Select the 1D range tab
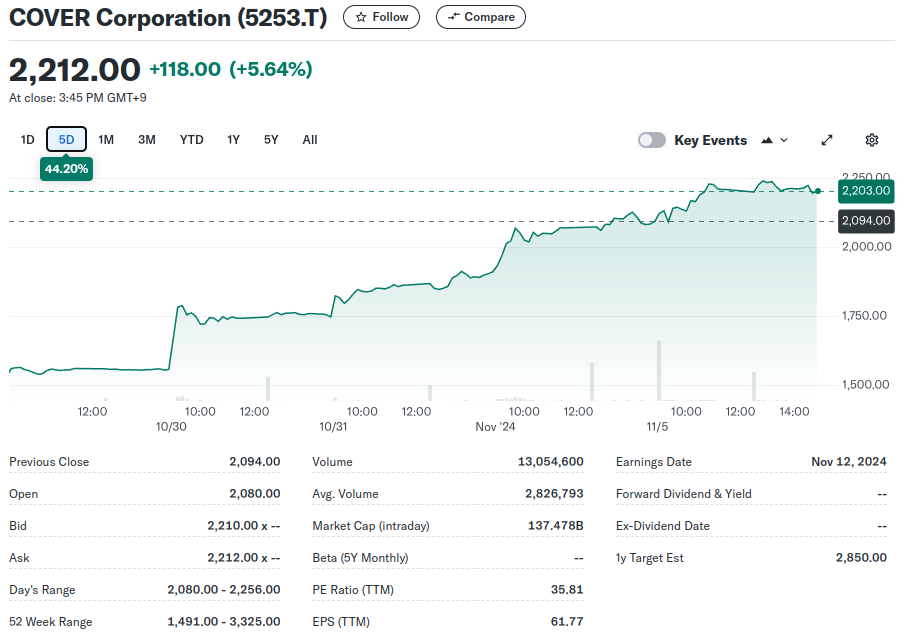 click(27, 139)
